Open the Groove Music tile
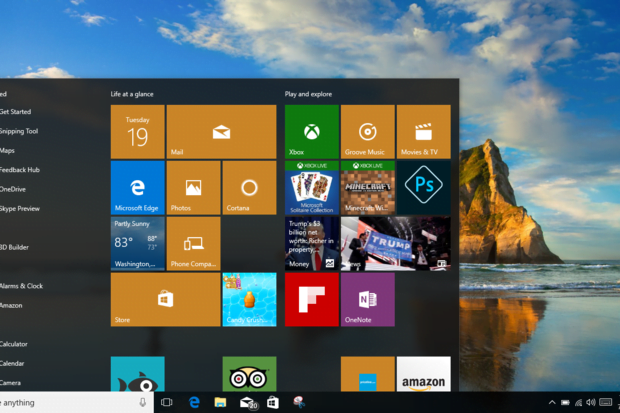 [x=368, y=132]
